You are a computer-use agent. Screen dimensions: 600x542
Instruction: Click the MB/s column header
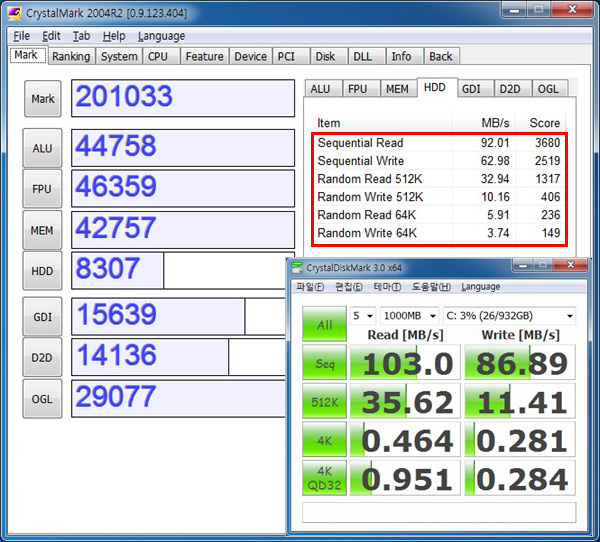point(483,123)
